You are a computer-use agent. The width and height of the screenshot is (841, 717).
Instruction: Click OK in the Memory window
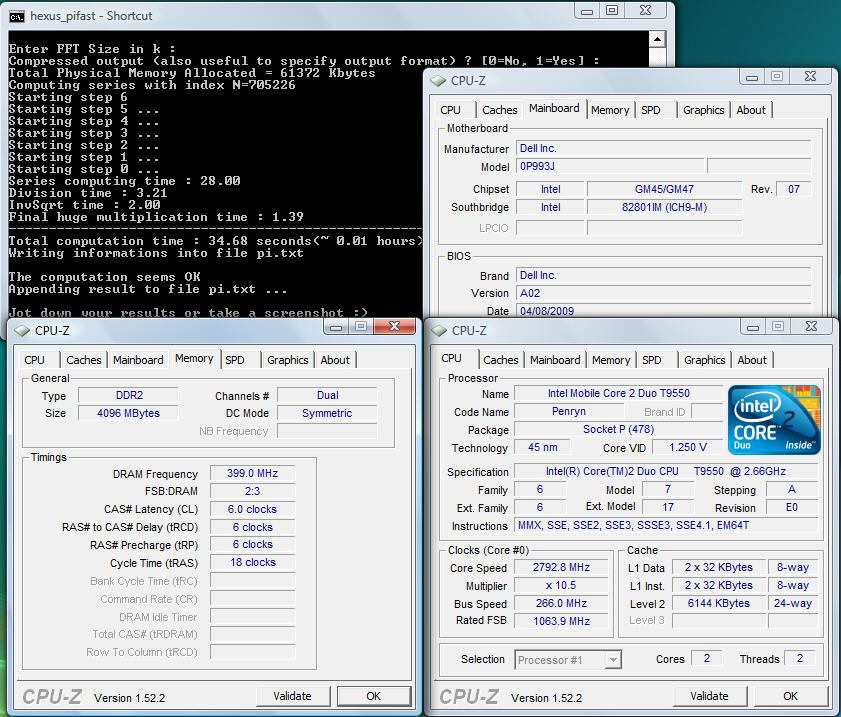tap(373, 696)
